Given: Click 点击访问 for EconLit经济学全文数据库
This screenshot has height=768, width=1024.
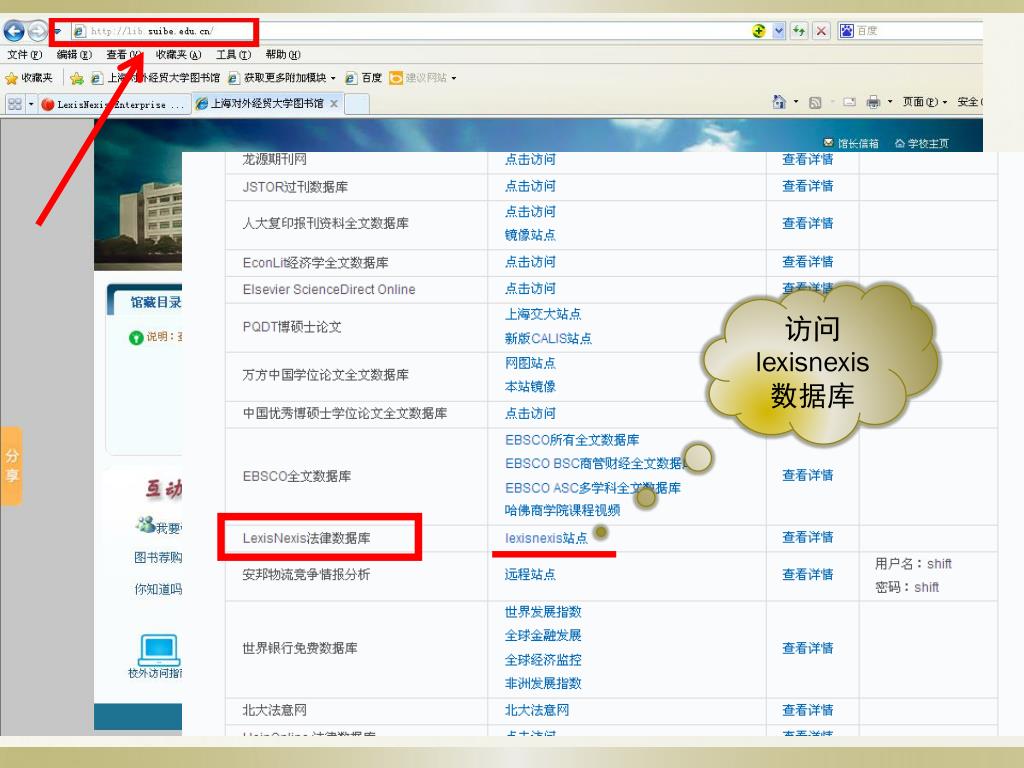Looking at the screenshot, I should pyautogui.click(x=530, y=262).
